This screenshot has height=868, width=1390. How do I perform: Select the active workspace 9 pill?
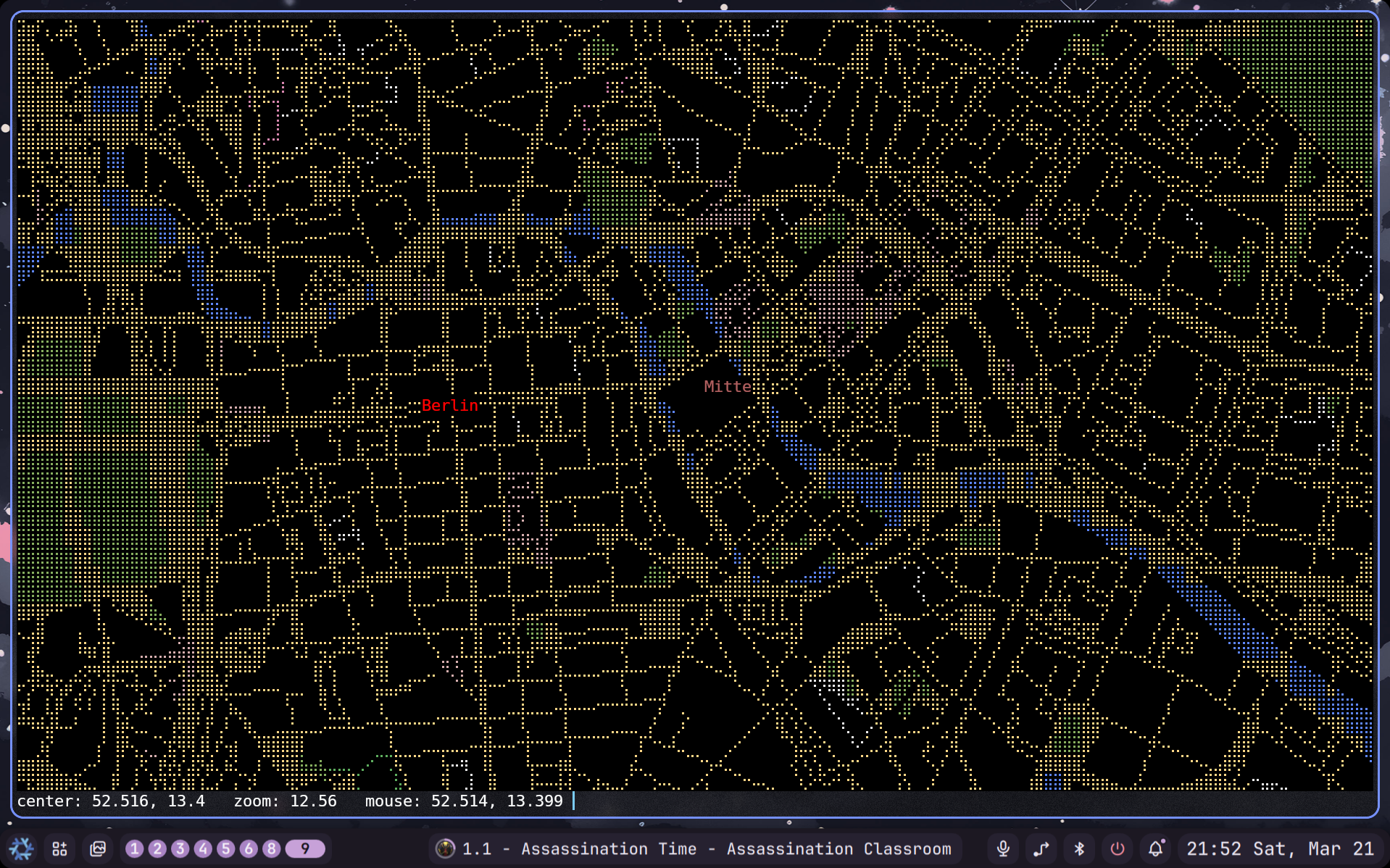coord(305,848)
